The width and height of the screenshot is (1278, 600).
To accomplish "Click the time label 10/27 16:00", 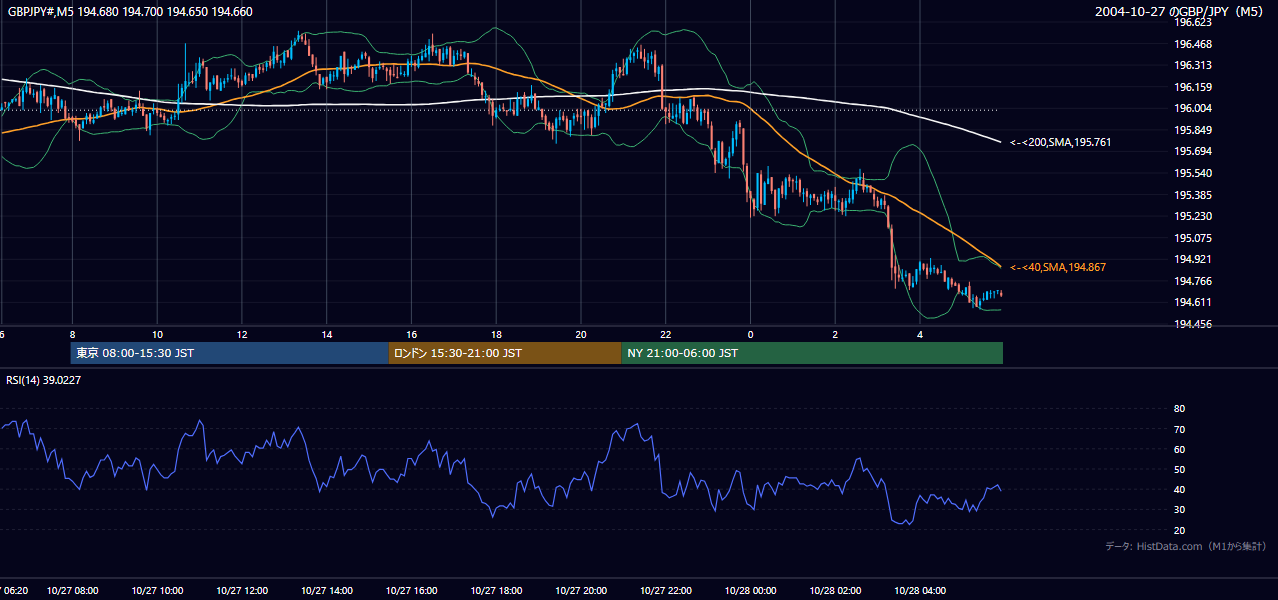I will pos(412,591).
